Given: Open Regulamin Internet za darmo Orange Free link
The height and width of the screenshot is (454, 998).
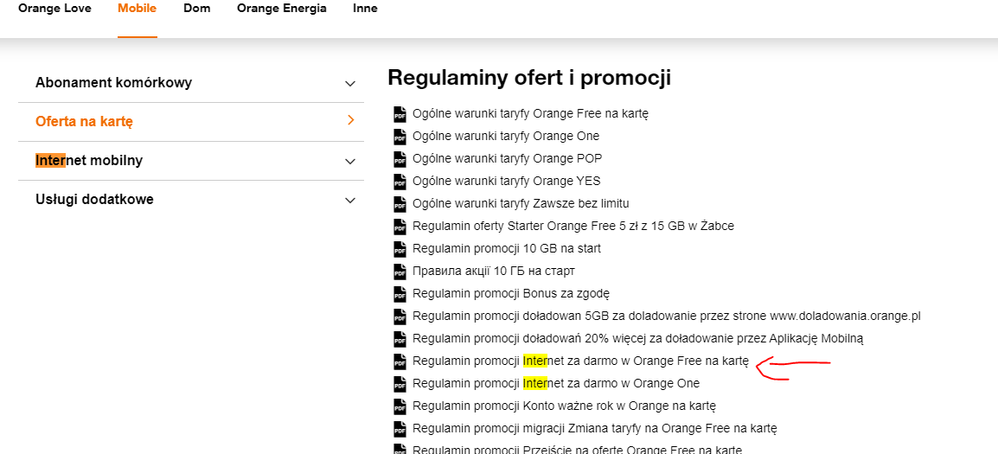Looking at the screenshot, I should (580, 361).
